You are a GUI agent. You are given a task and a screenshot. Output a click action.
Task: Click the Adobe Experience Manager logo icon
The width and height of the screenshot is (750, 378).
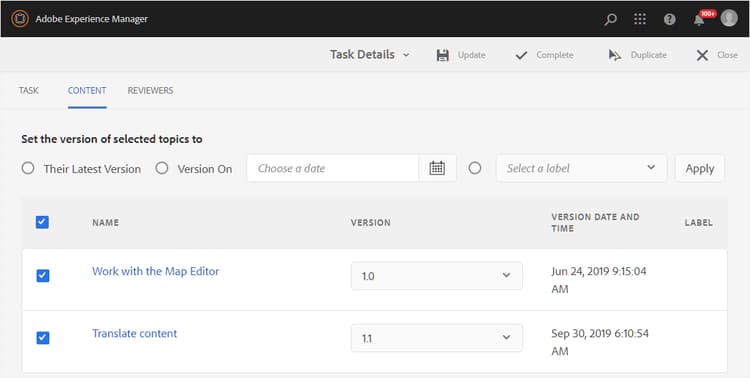pos(20,19)
